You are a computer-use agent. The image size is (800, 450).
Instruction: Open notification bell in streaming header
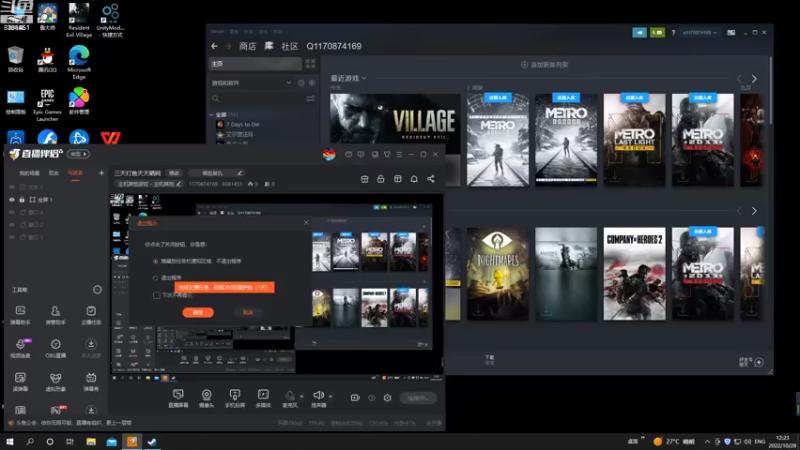click(414, 179)
